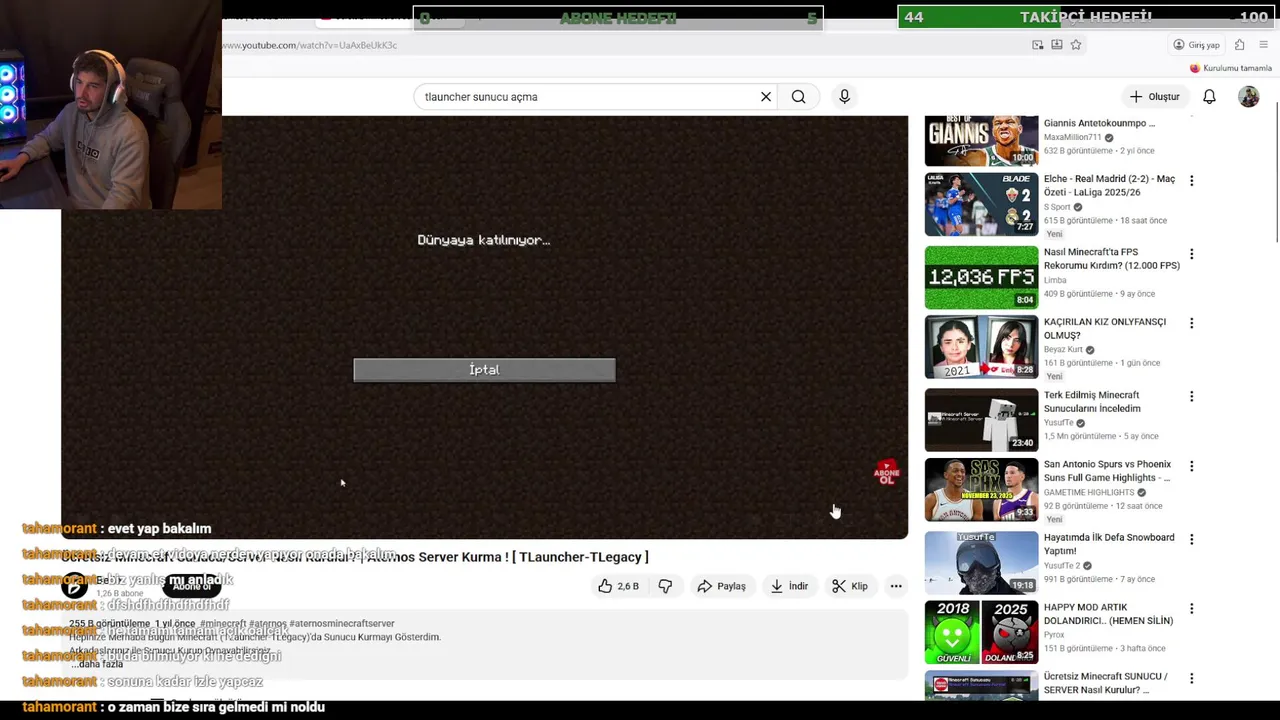The height and width of the screenshot is (720, 1280).
Task: Open the notifications bell
Action: (1209, 97)
